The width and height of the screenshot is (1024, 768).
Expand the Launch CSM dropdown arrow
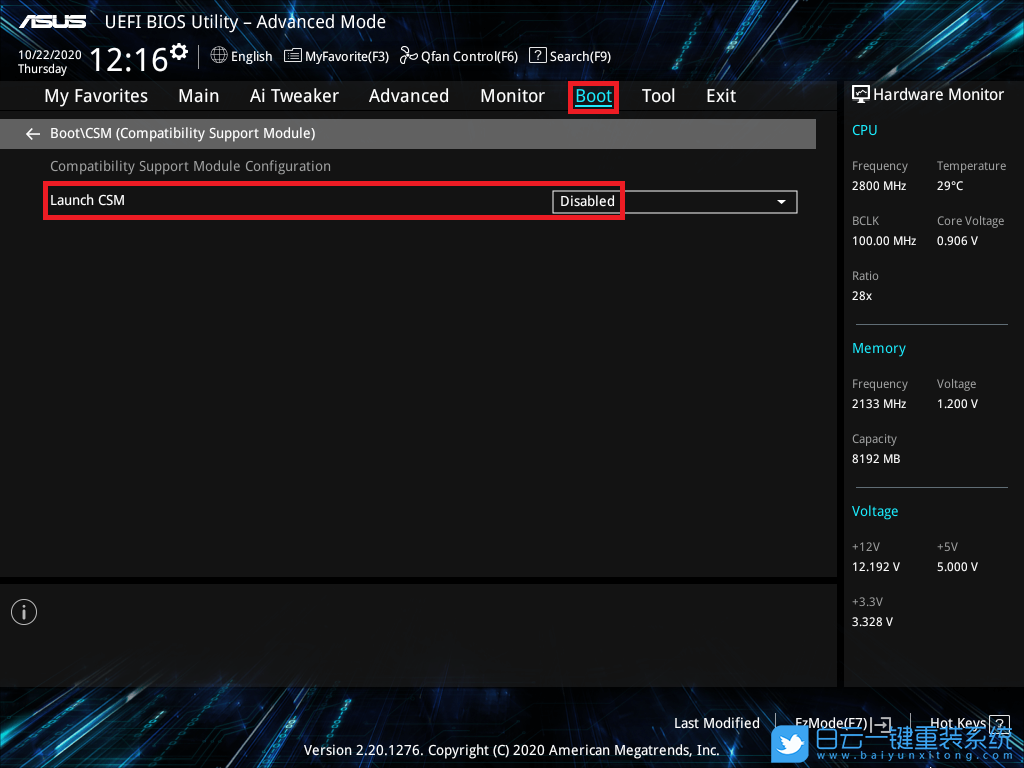(x=781, y=202)
